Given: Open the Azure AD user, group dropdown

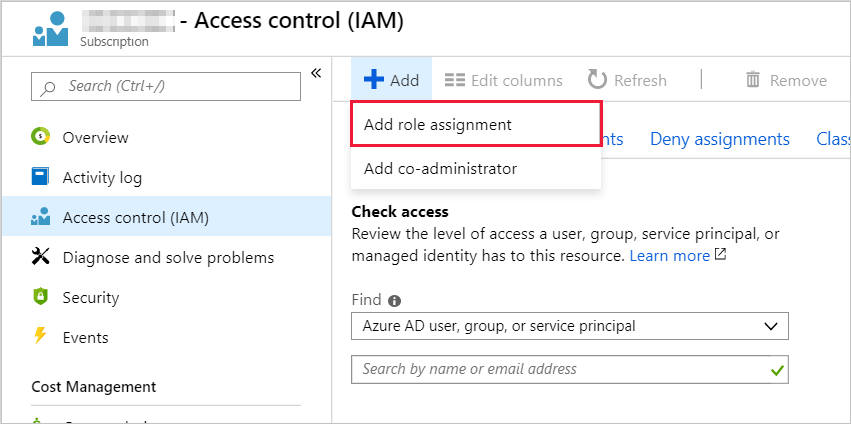Looking at the screenshot, I should click(x=570, y=326).
